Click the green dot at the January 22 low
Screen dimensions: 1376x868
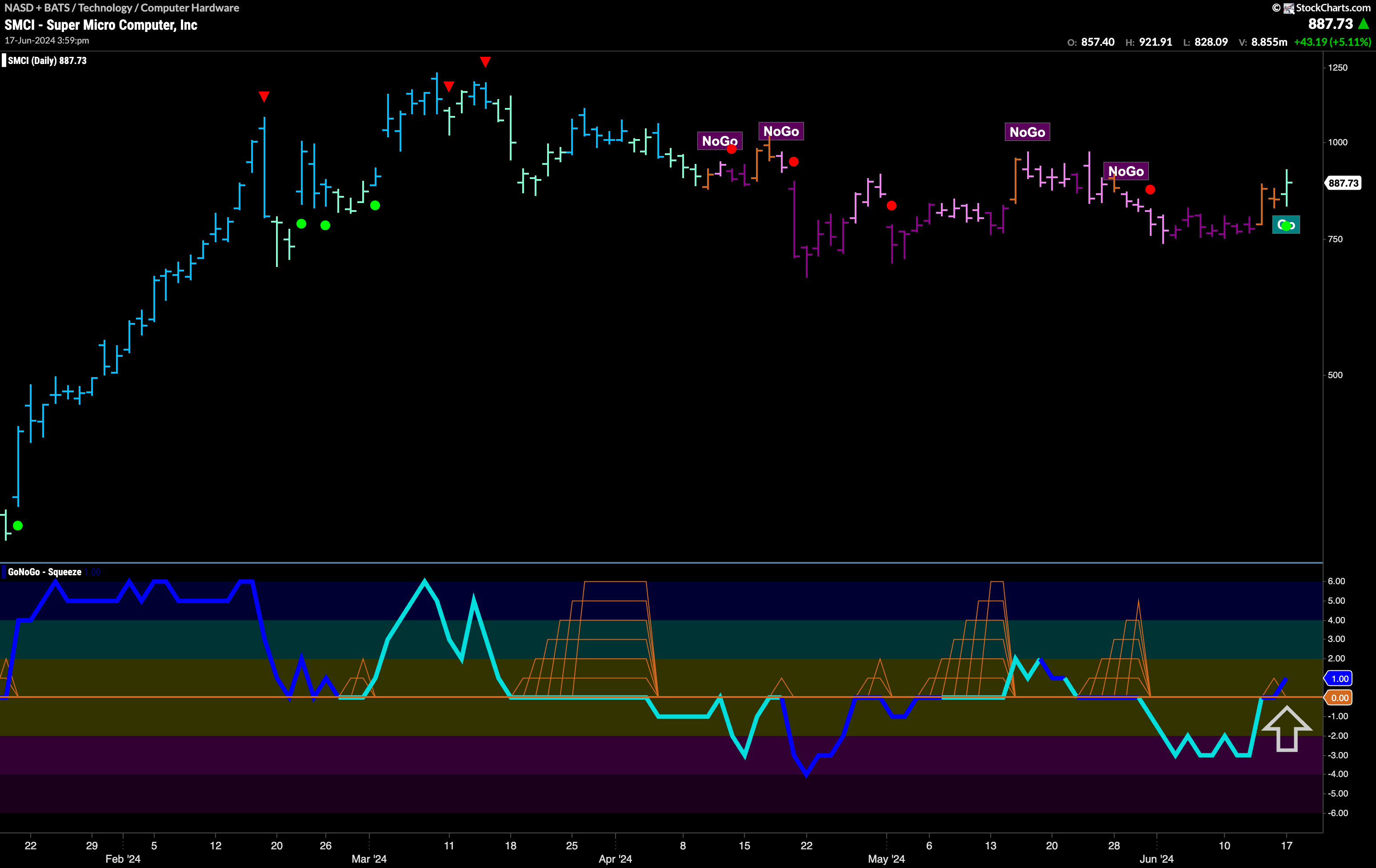(x=18, y=526)
